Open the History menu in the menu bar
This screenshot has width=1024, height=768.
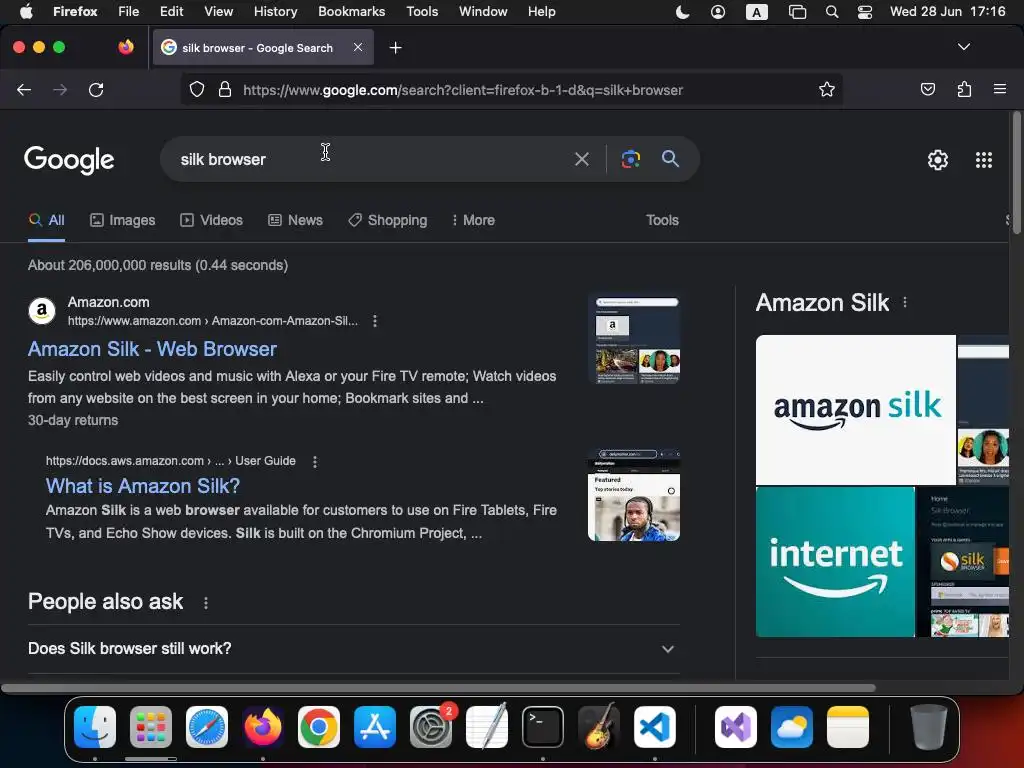275,11
